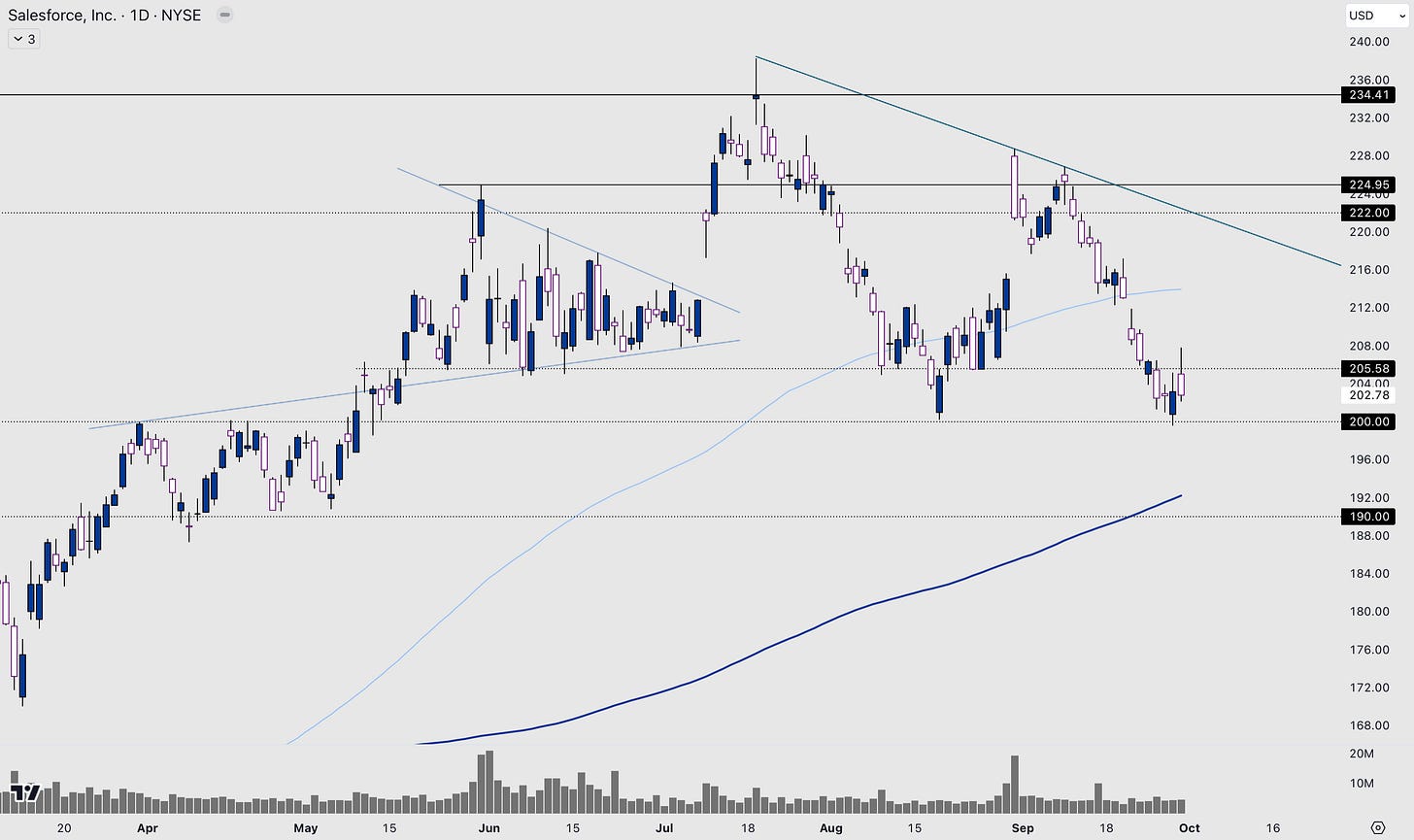Click the 202.78 last price label

1368,394
